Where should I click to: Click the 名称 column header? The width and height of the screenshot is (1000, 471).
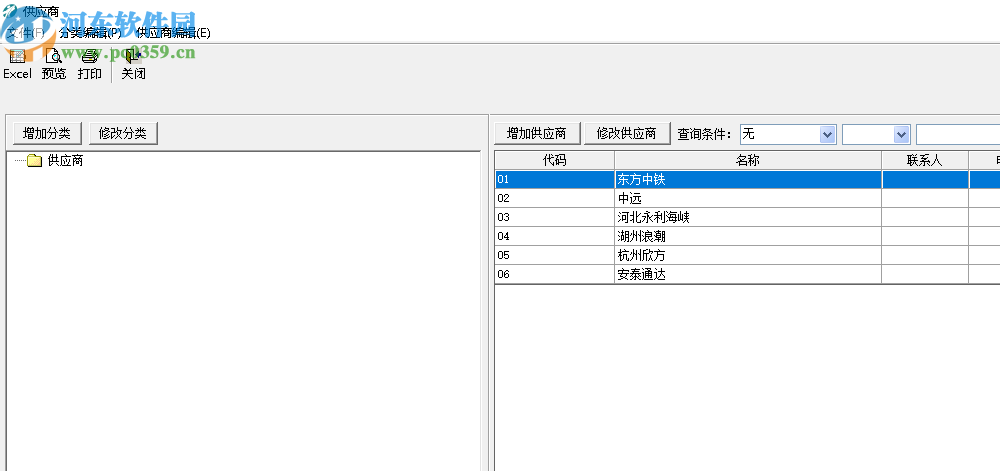coord(747,161)
